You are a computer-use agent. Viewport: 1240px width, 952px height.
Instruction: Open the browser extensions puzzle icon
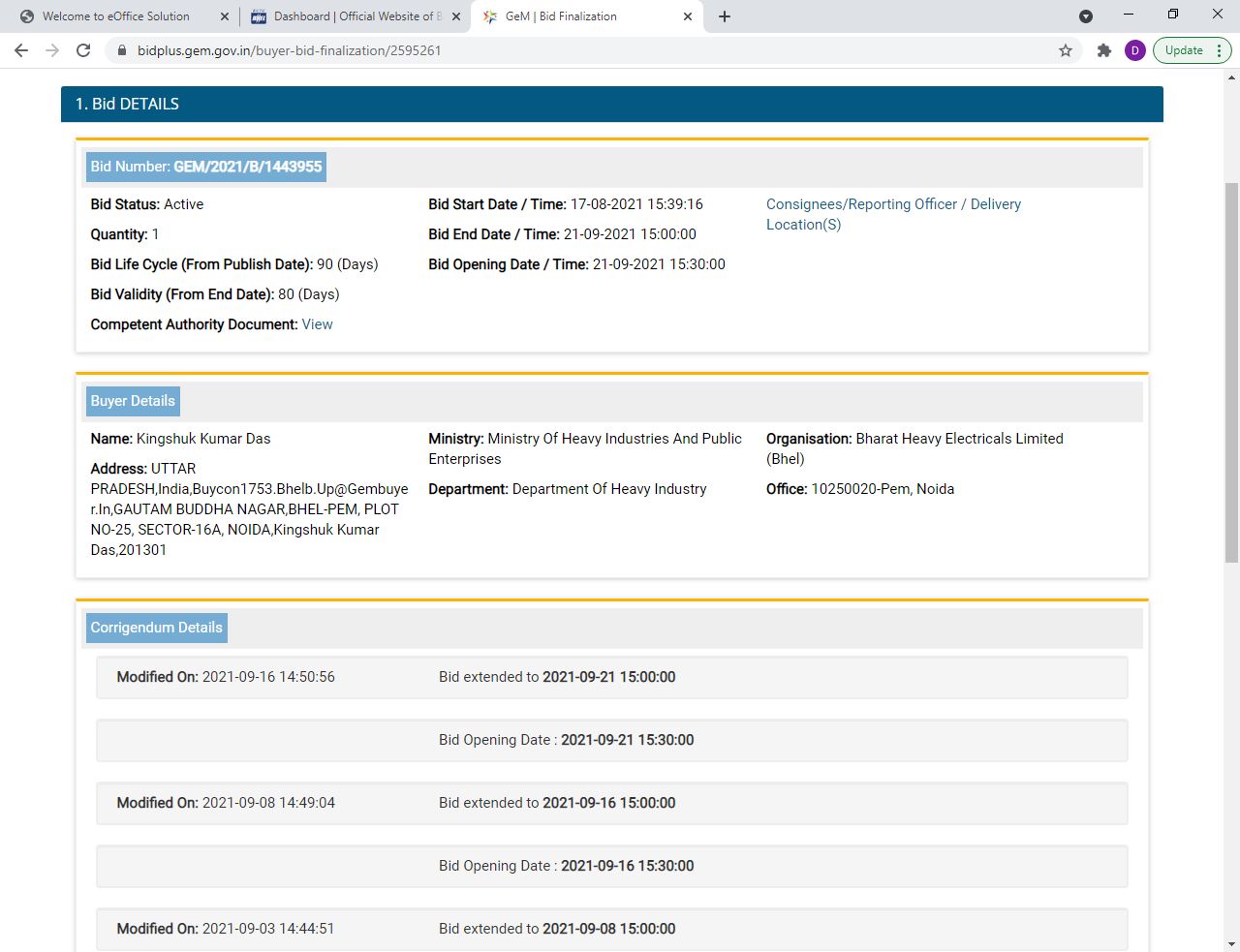(x=1103, y=50)
